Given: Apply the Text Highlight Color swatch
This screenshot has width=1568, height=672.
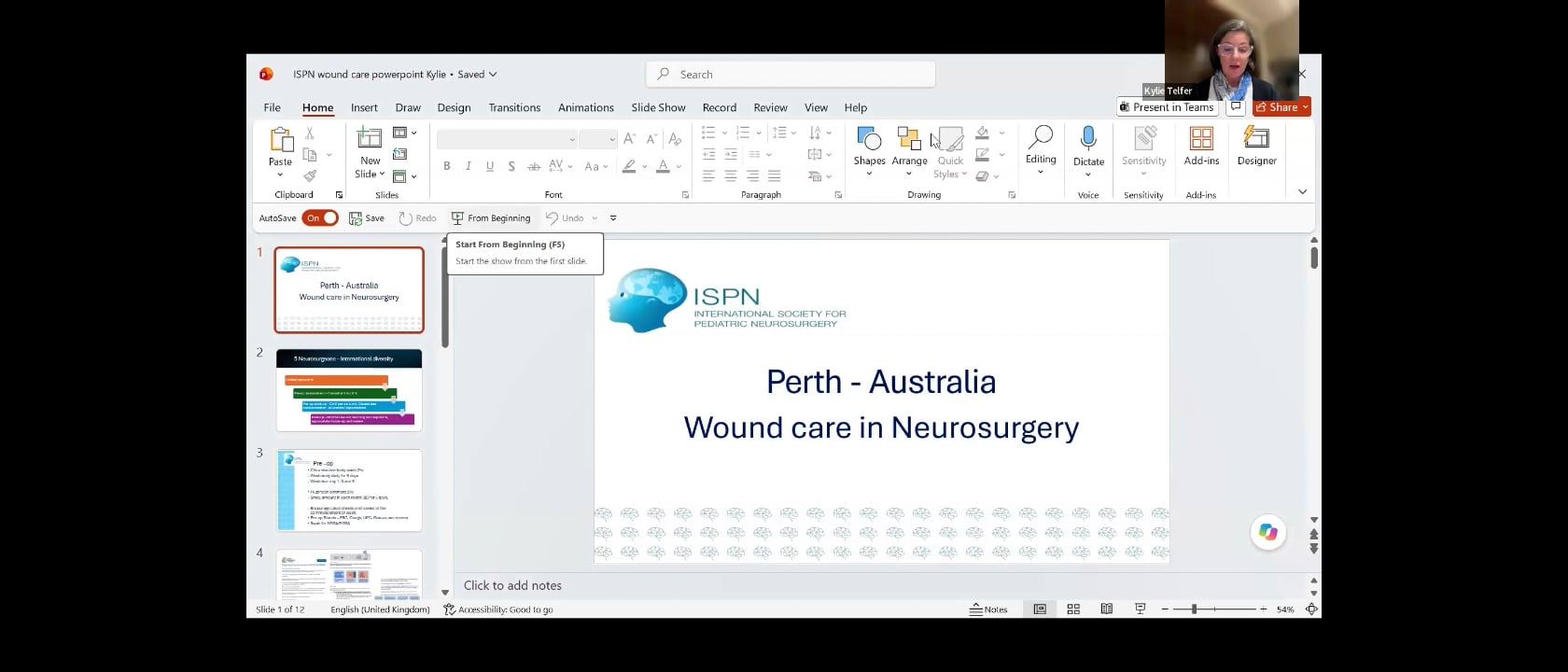Looking at the screenshot, I should click(629, 166).
